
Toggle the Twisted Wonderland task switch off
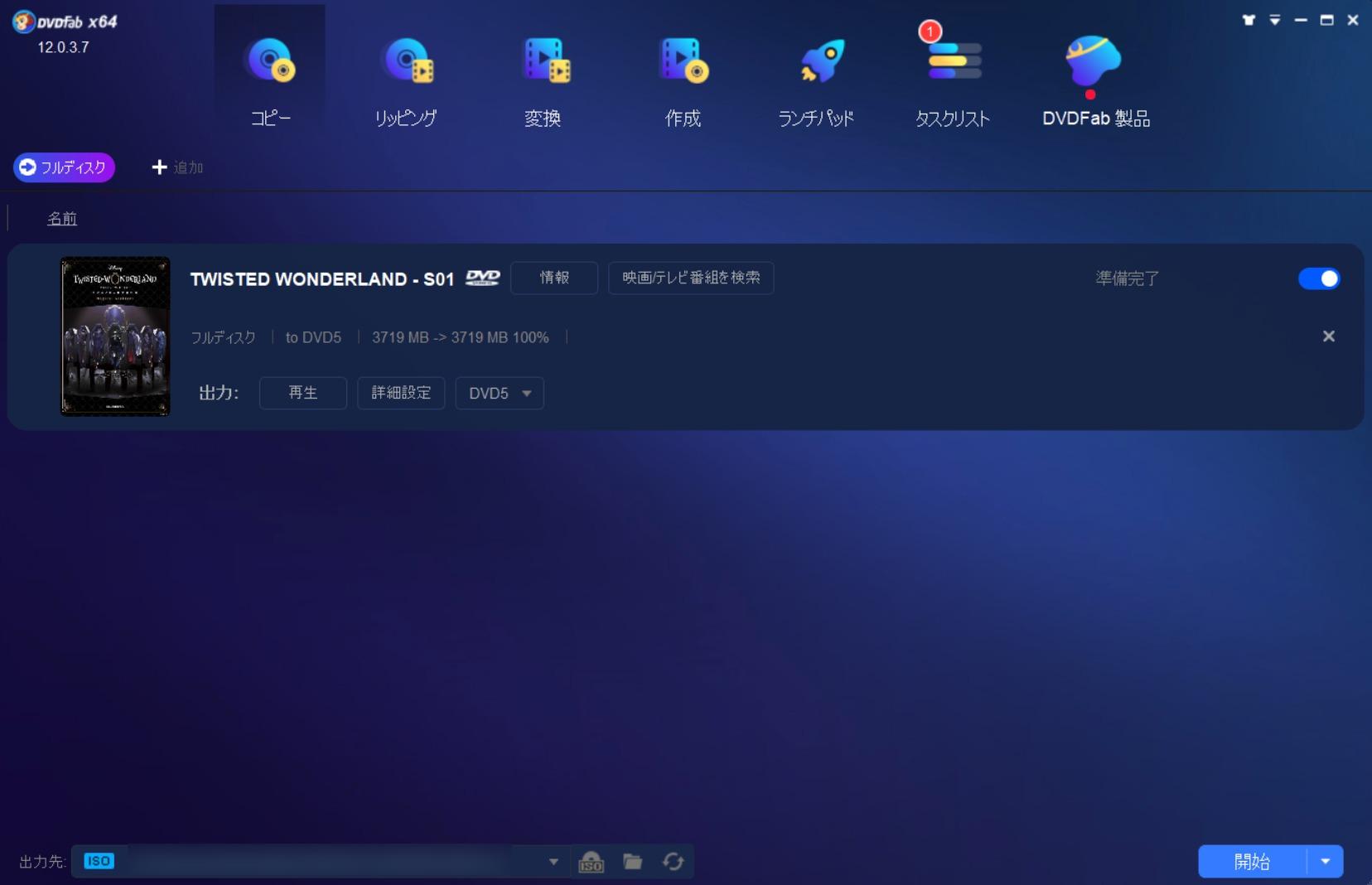click(x=1319, y=278)
